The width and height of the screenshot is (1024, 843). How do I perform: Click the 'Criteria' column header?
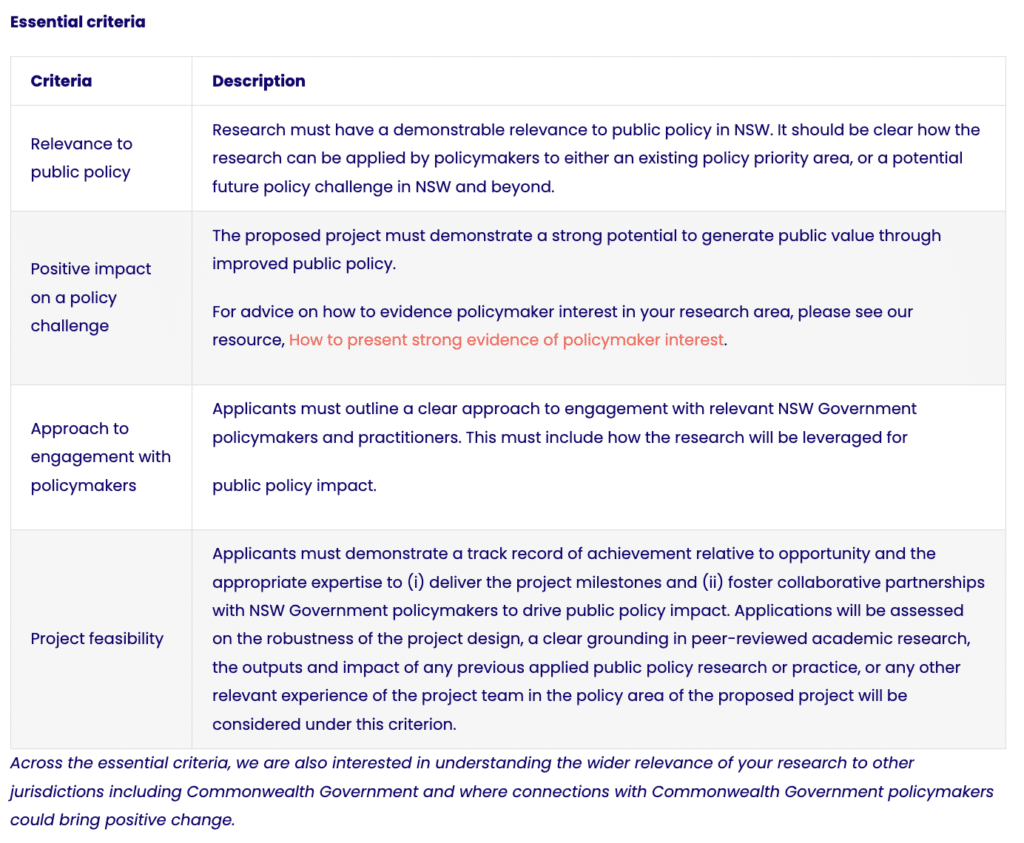click(61, 81)
